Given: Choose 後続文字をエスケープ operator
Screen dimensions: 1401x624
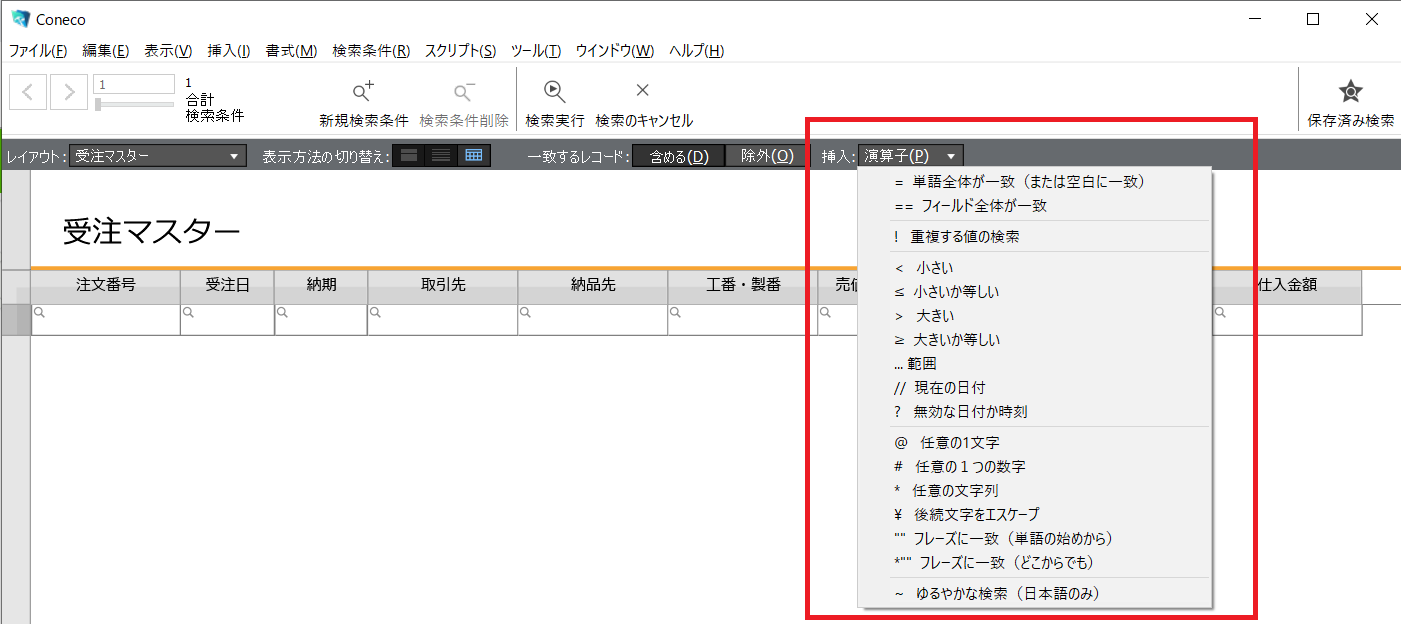Looking at the screenshot, I should [1035, 515].
